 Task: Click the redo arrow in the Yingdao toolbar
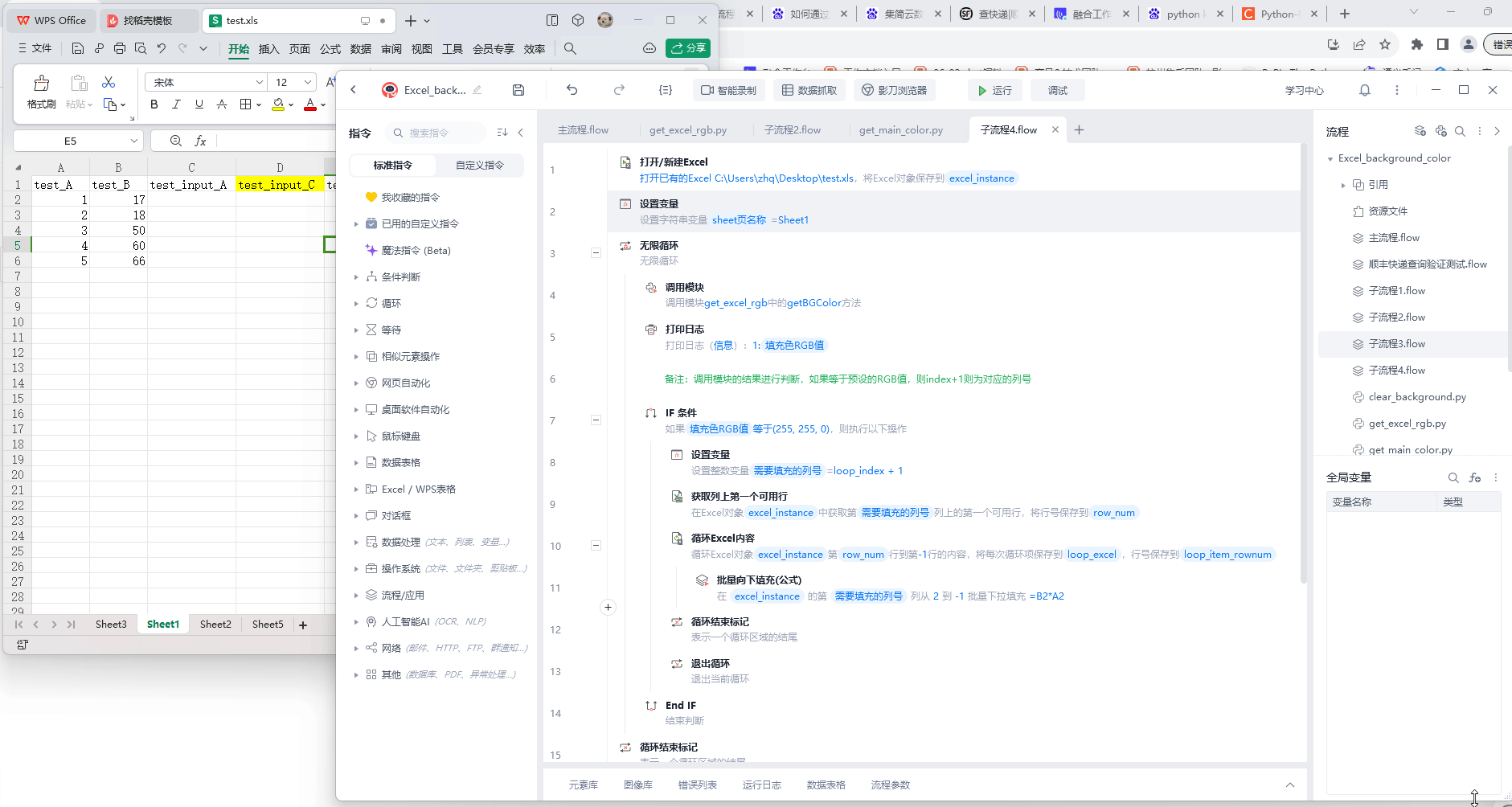point(619,90)
